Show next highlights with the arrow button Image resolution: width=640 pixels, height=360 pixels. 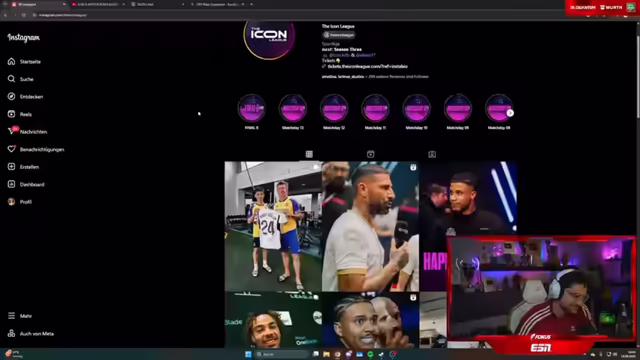coord(510,113)
